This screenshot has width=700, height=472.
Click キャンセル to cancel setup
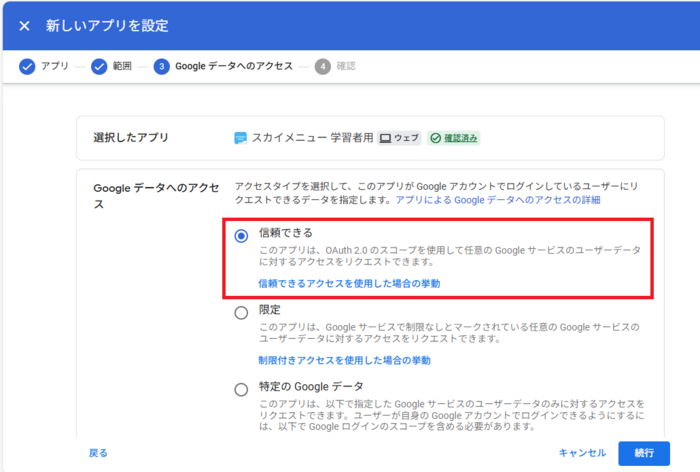pyautogui.click(x=582, y=453)
